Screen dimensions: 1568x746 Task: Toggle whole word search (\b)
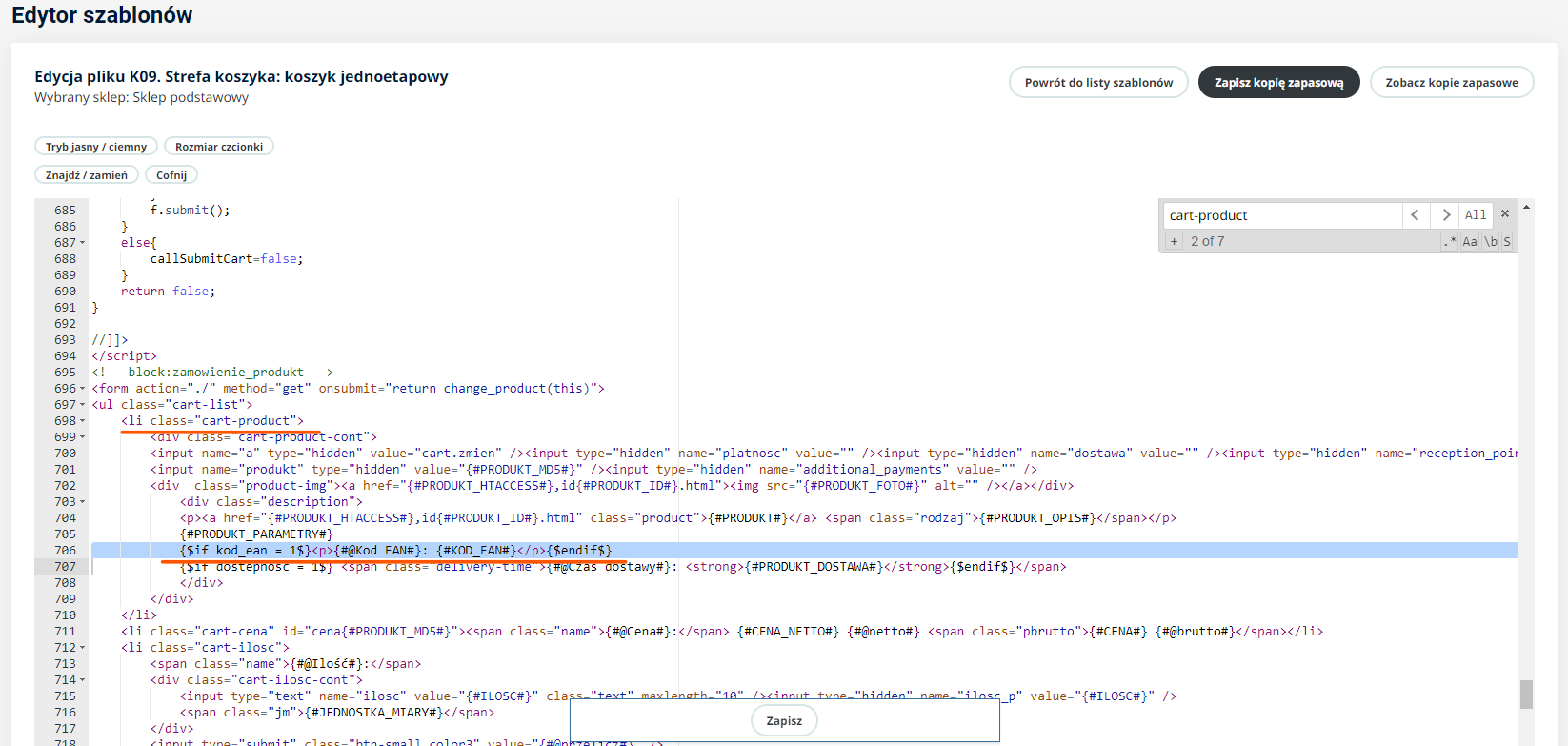[1491, 242]
